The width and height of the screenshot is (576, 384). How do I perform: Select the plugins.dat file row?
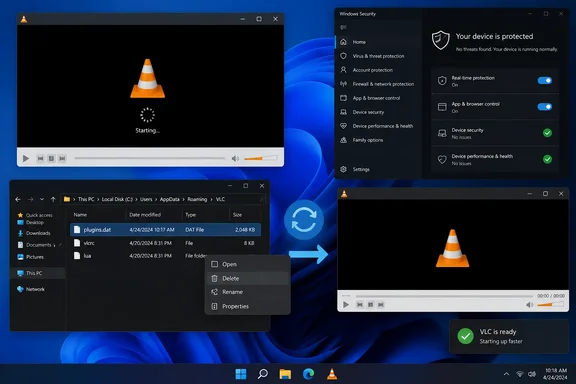click(165, 230)
